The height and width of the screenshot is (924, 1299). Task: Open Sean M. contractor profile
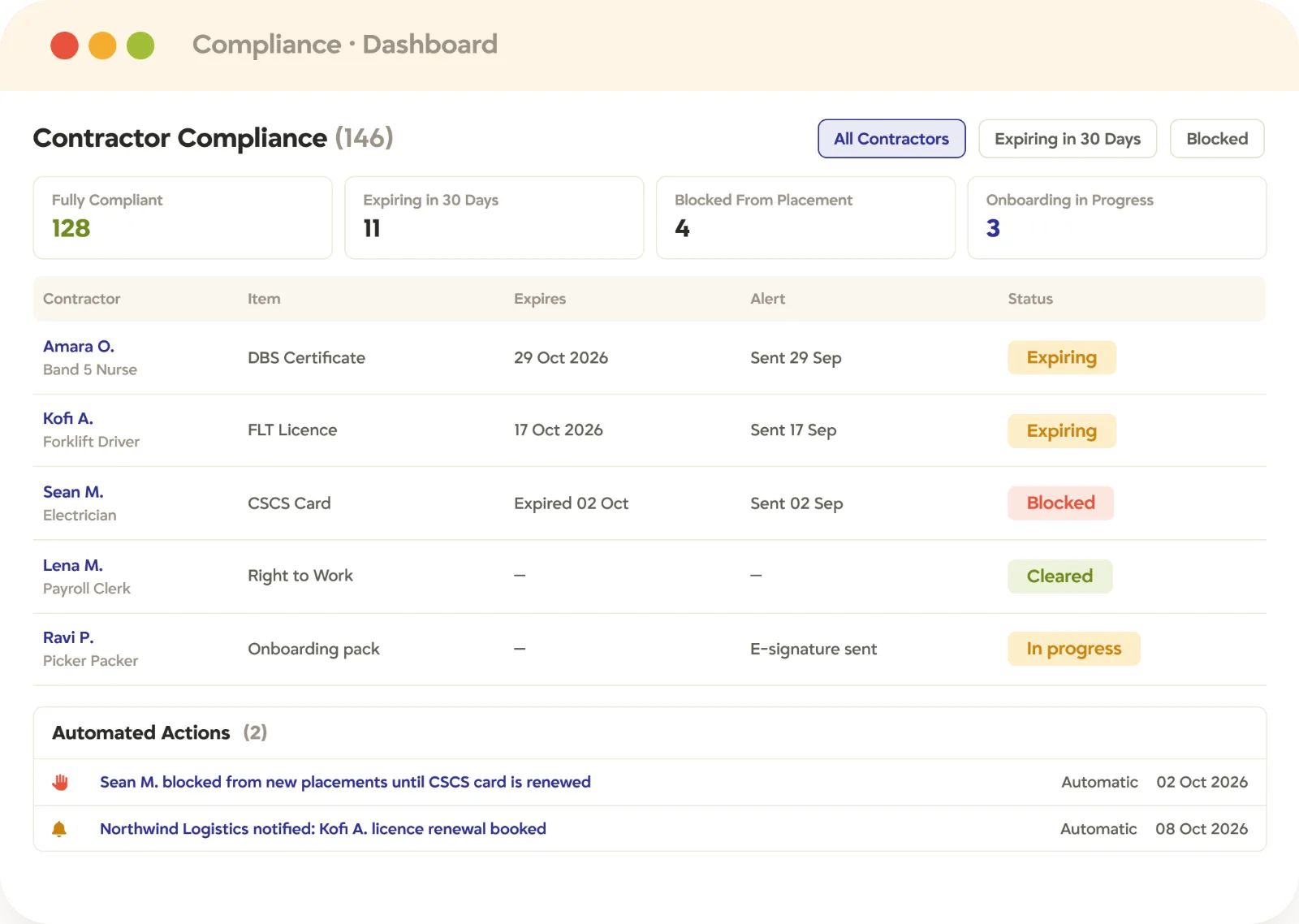point(73,492)
